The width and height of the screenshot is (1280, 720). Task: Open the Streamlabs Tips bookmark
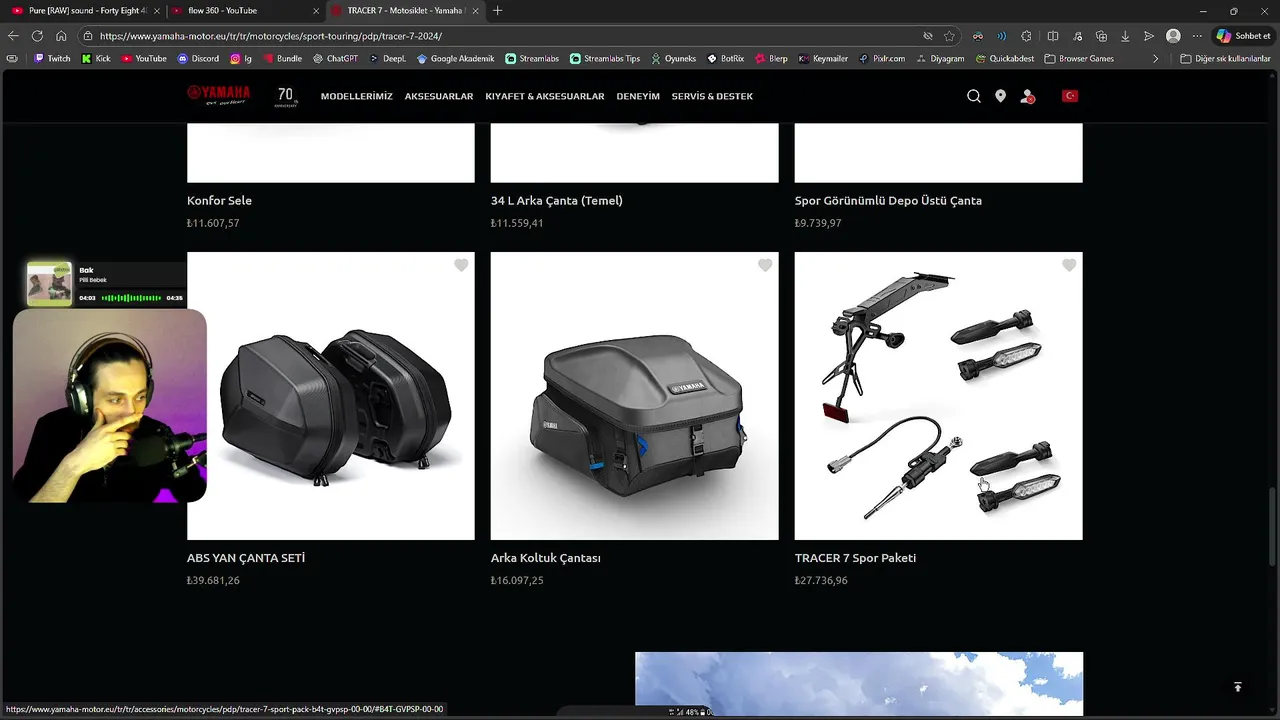pos(605,59)
